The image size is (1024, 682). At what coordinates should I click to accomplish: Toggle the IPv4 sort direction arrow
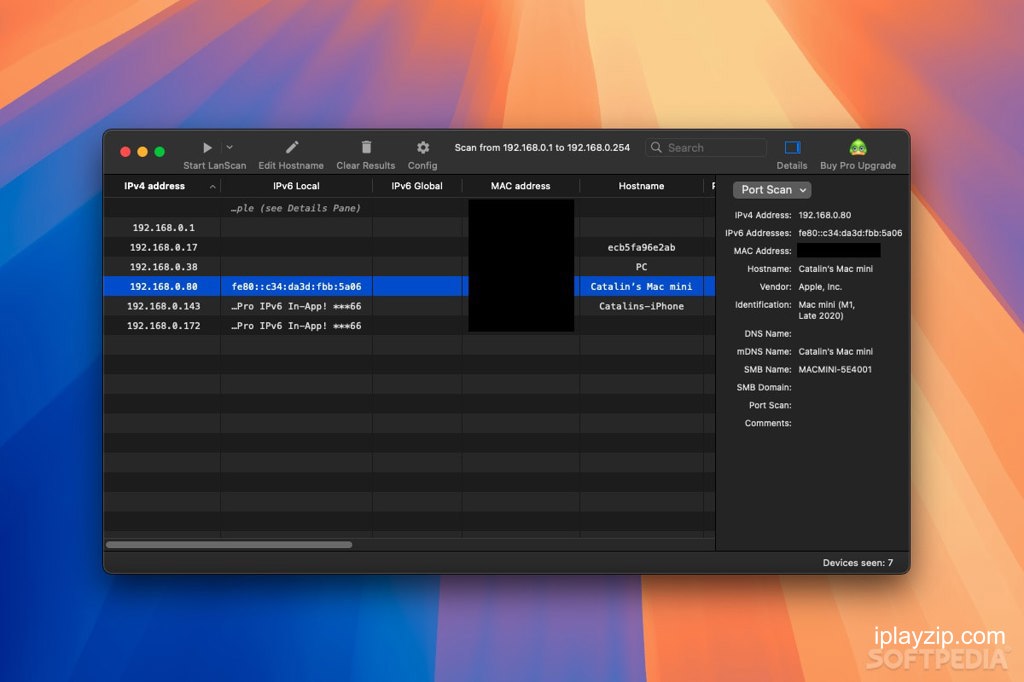point(212,187)
